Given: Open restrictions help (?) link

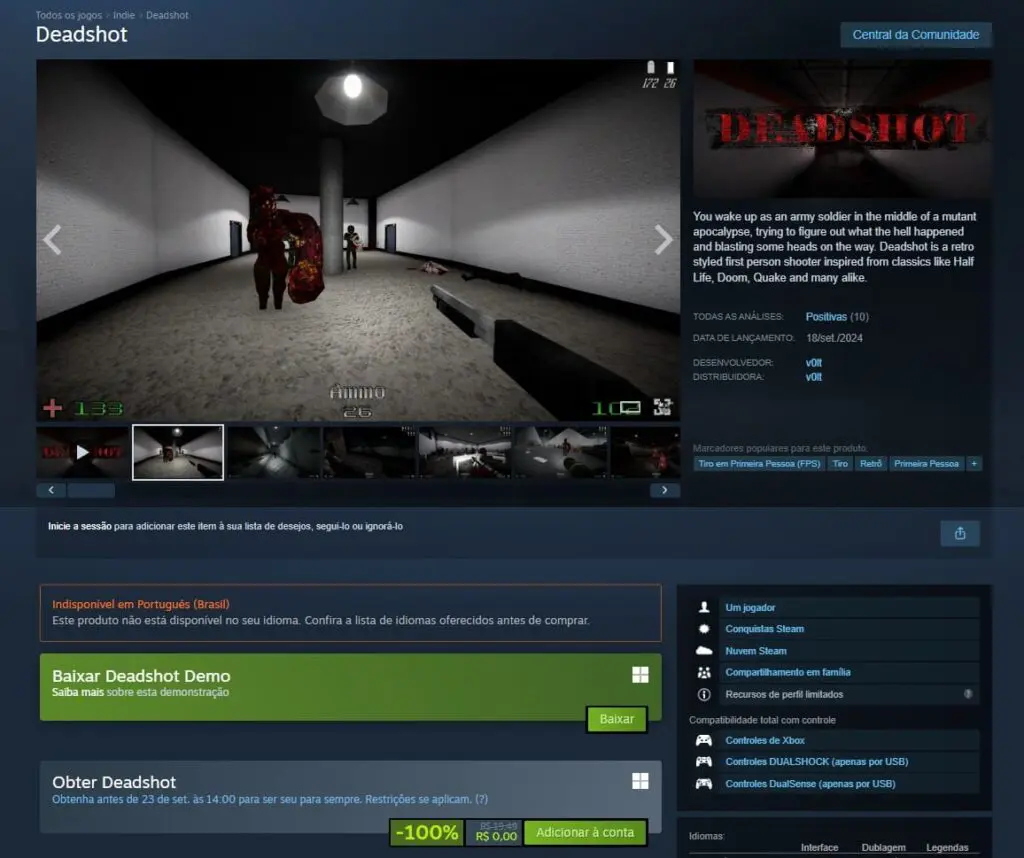Looking at the screenshot, I should 481,799.
